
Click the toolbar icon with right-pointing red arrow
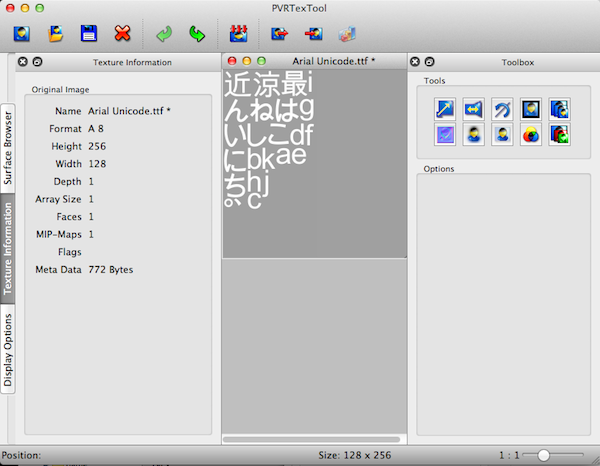coord(280,34)
